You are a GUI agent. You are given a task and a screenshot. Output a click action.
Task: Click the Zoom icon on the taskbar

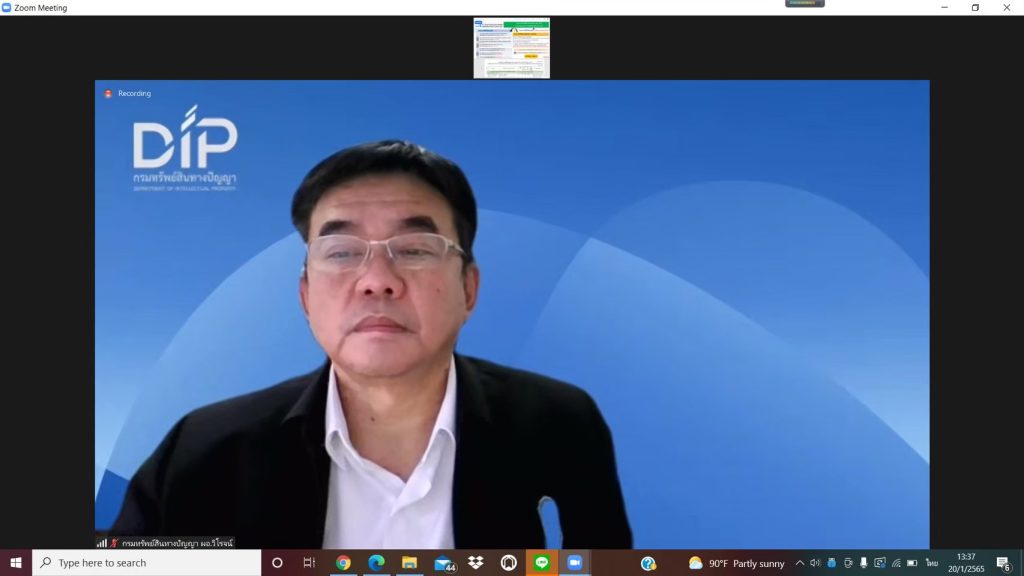tap(575, 562)
